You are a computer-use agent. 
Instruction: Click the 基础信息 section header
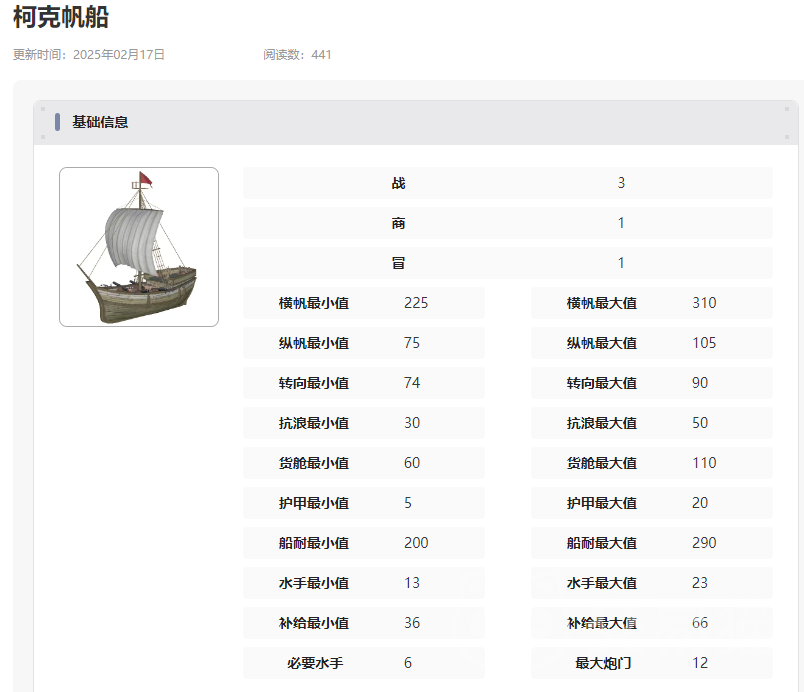[100, 122]
